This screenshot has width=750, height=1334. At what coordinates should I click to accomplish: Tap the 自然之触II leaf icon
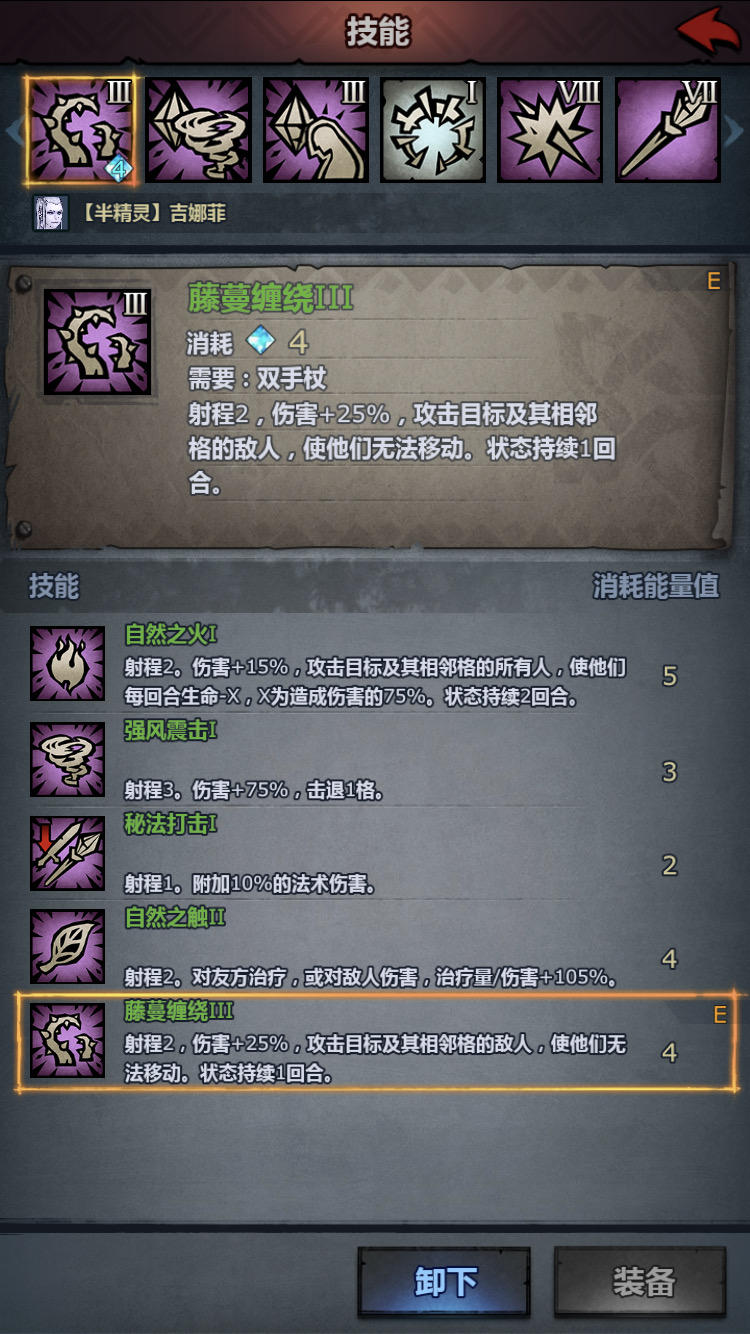(67, 946)
